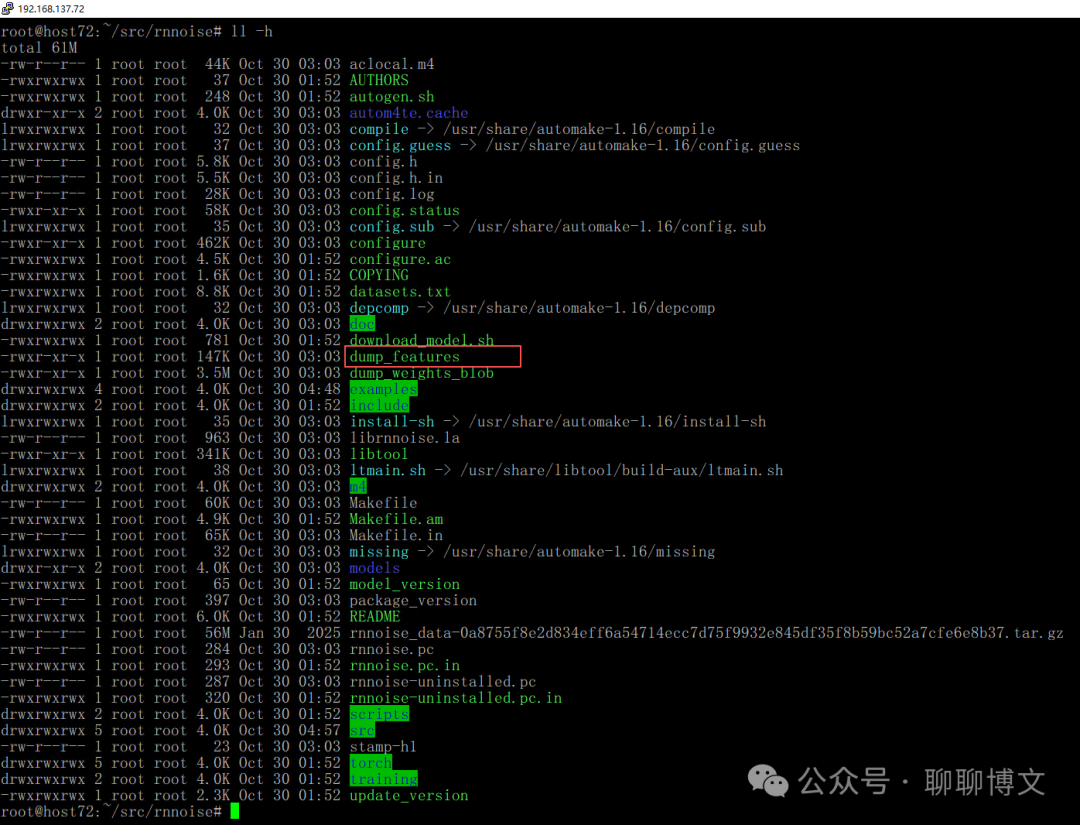
Task: Click the autom4te.cache directory name
Action: click(x=408, y=113)
